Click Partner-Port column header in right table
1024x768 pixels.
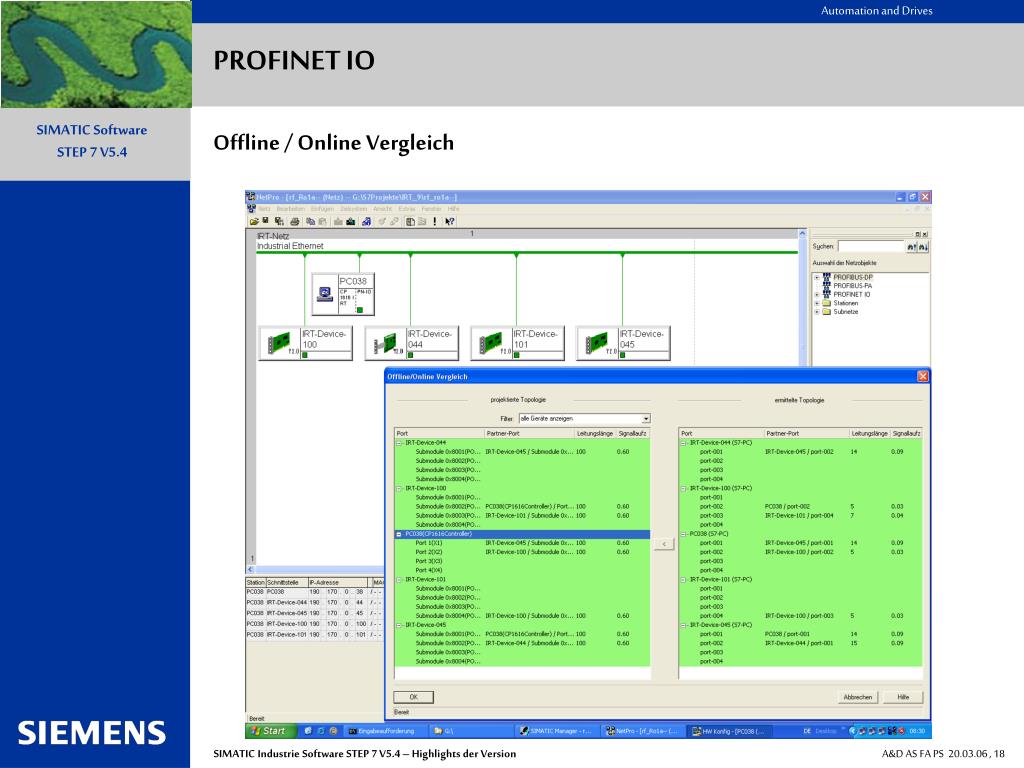(x=806, y=433)
